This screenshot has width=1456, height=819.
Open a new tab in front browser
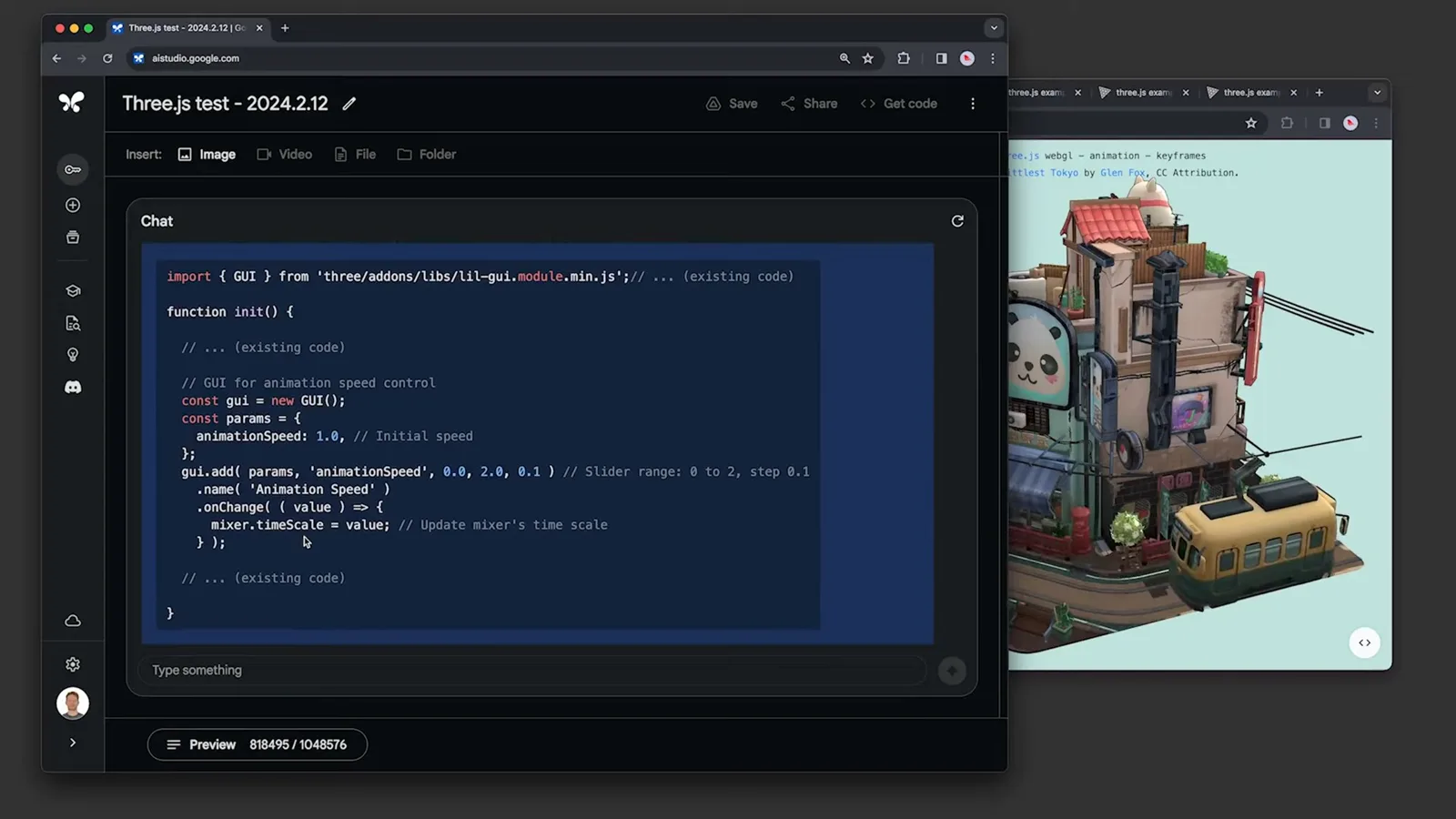click(285, 28)
